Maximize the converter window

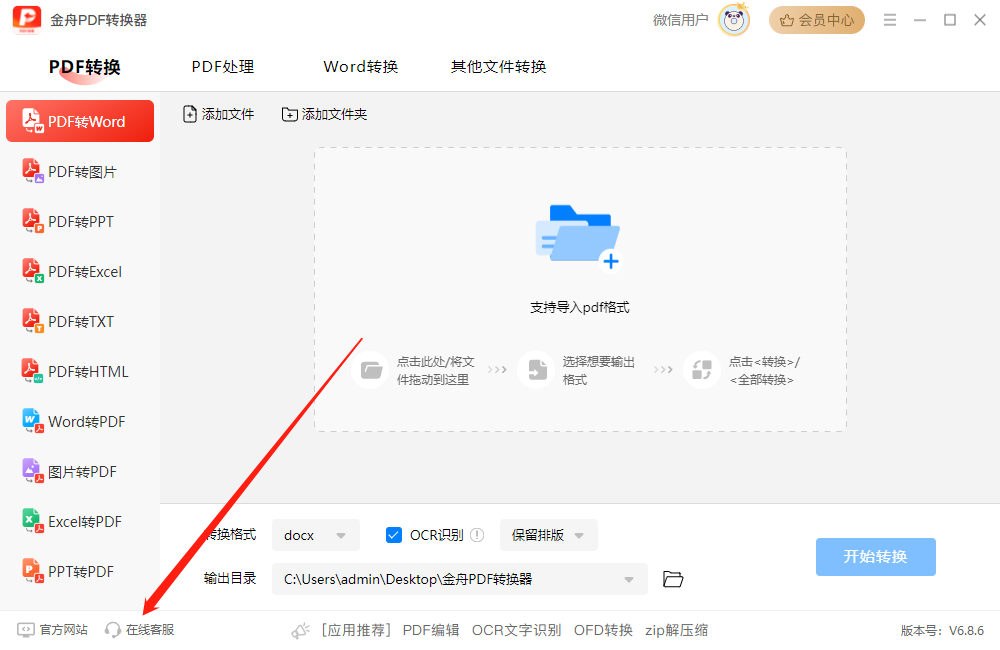coord(950,20)
